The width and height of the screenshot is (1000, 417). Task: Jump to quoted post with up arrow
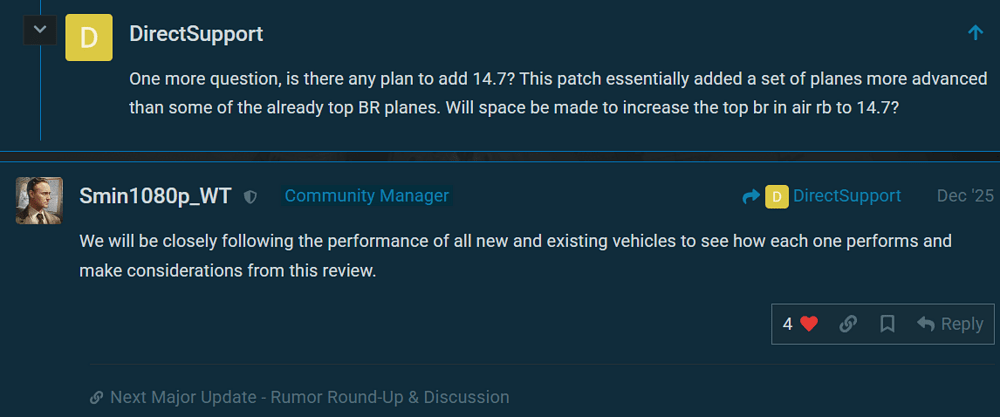tap(976, 33)
